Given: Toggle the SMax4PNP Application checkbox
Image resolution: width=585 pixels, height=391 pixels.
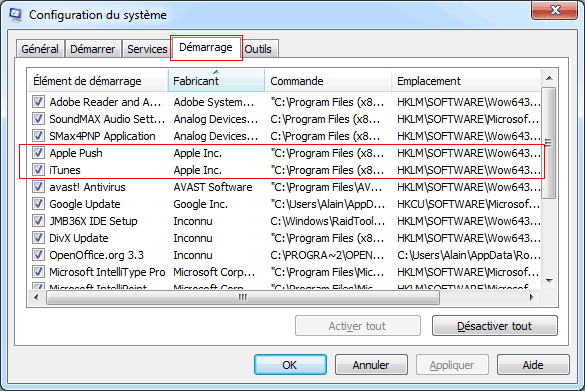Looking at the screenshot, I should click(38, 136).
